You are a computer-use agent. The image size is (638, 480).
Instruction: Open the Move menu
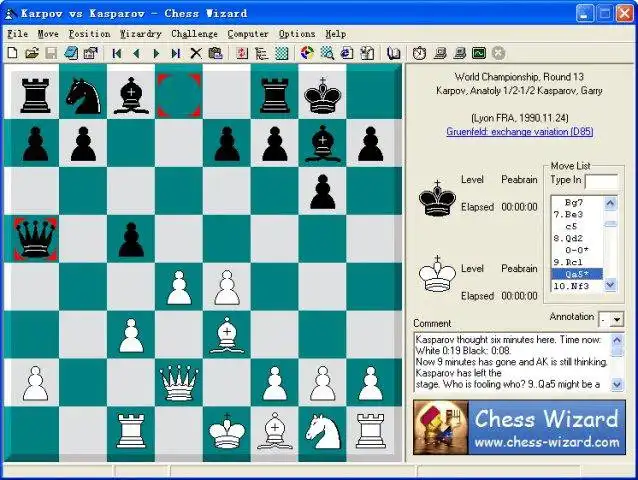point(48,34)
